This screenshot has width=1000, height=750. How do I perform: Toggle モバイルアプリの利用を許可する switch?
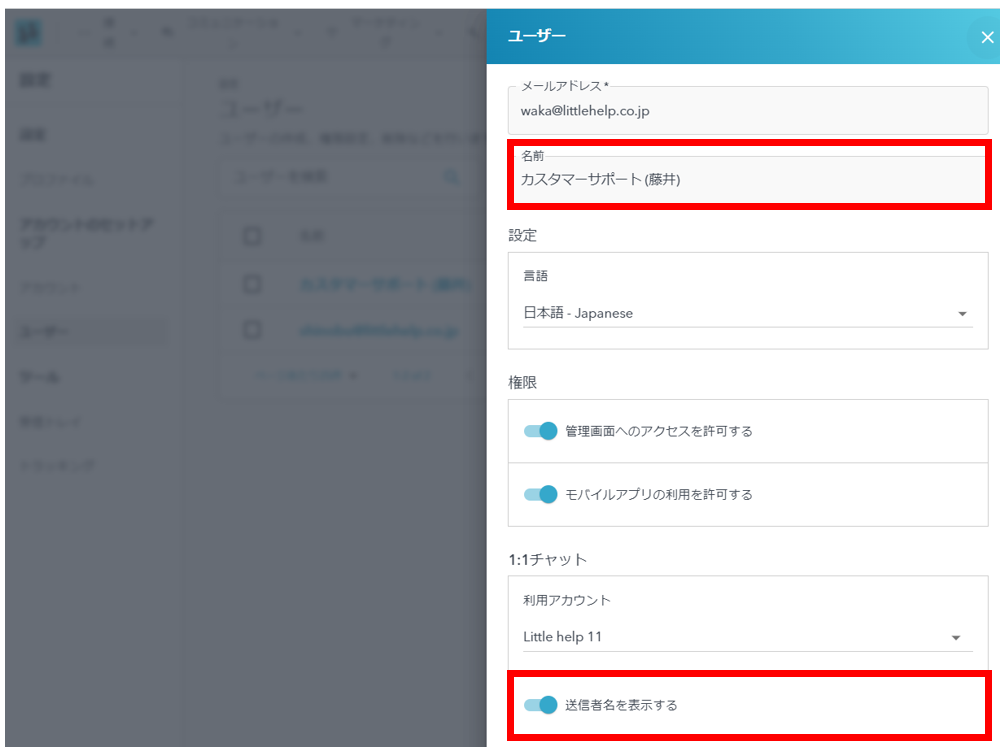[x=541, y=494]
